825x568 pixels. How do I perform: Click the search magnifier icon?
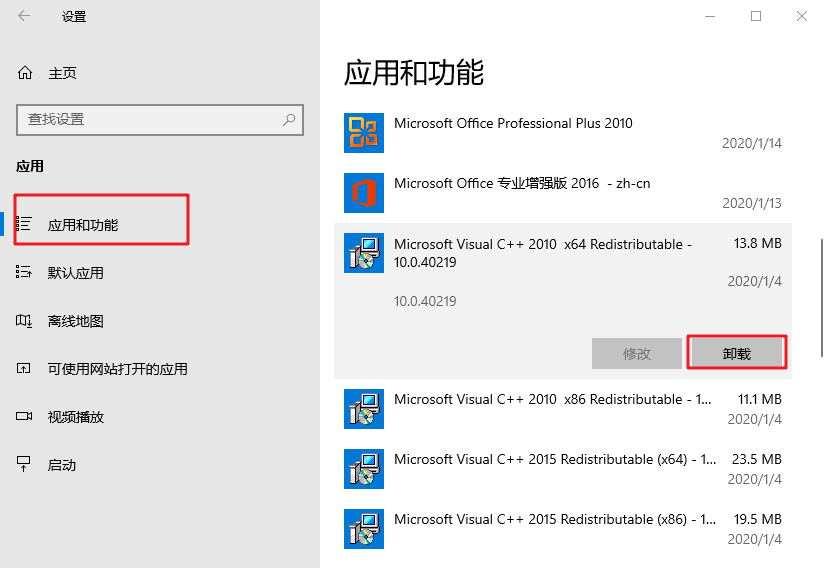[289, 119]
